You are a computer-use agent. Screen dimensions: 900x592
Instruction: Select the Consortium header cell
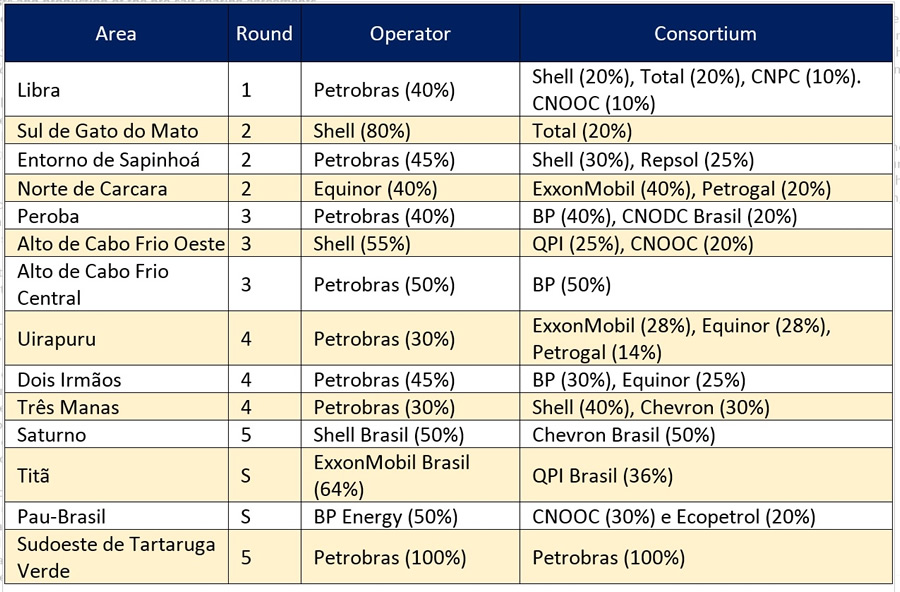coord(706,33)
